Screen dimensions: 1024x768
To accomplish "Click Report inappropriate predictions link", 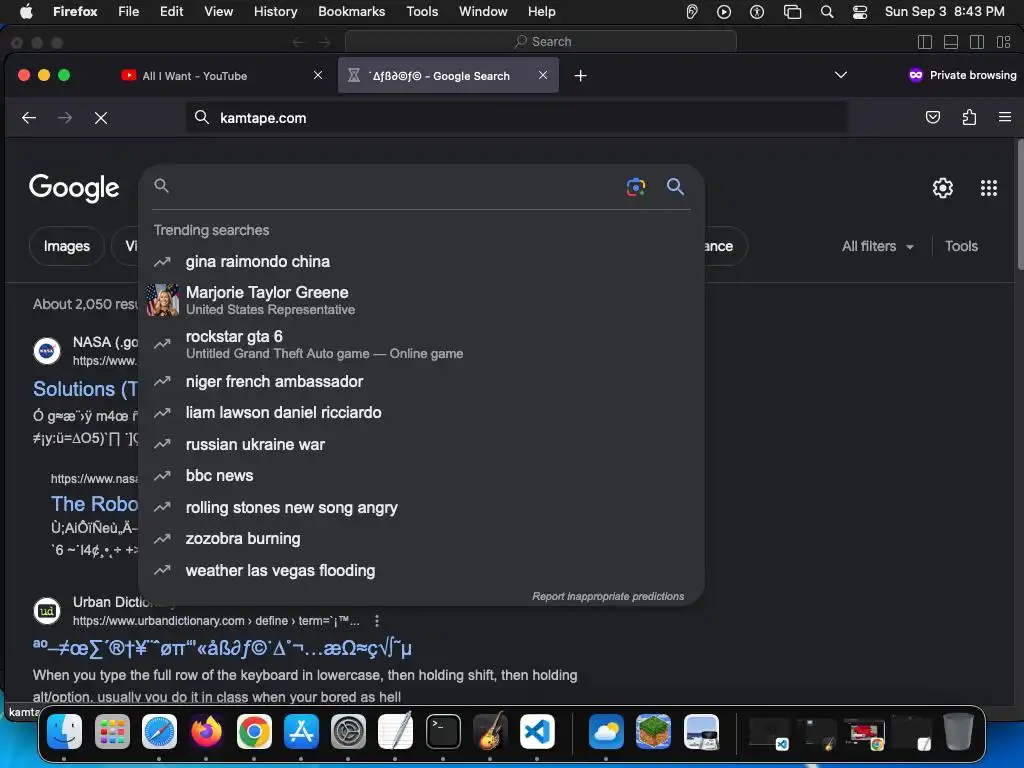I will tap(608, 596).
